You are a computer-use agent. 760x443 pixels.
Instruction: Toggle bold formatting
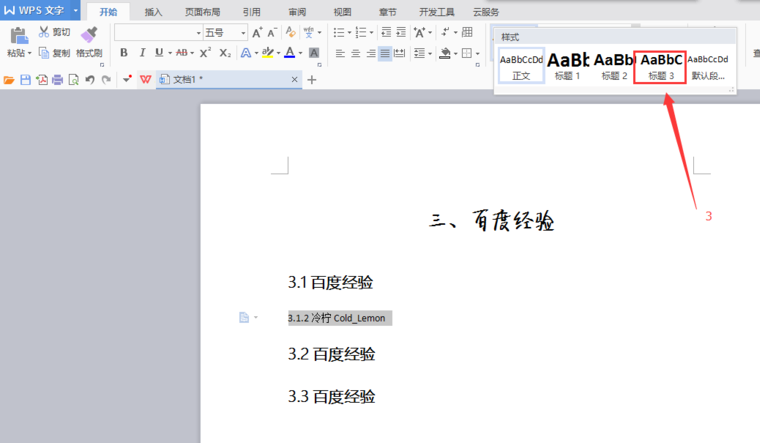click(x=124, y=52)
